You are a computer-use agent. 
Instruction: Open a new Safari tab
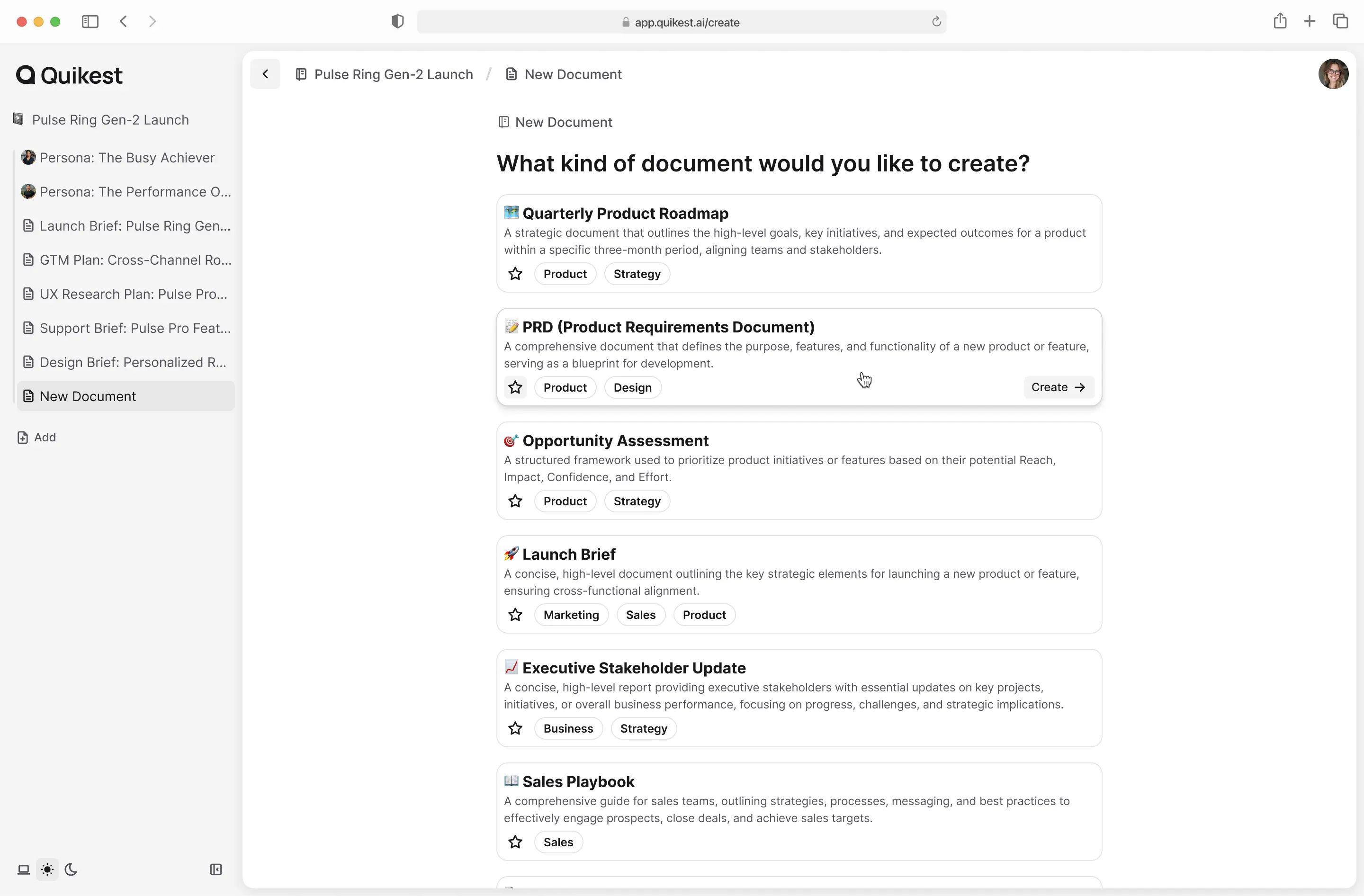[1310, 22]
